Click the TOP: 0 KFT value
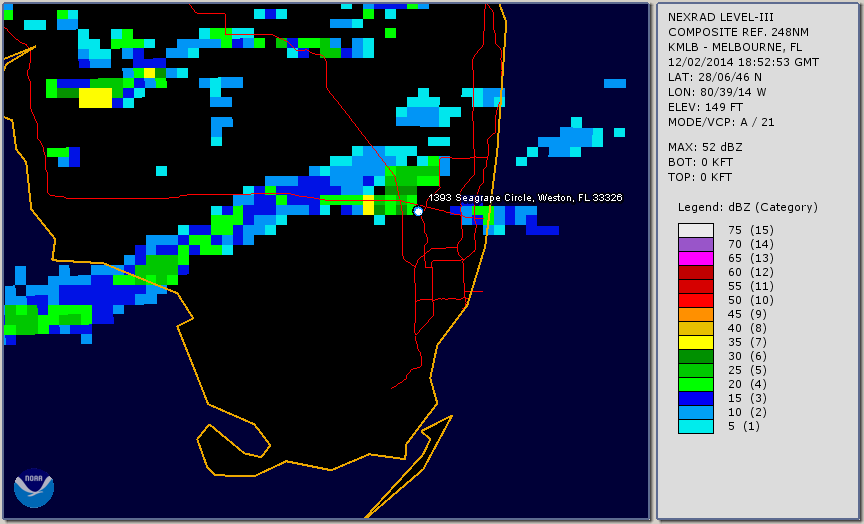This screenshot has height=524, width=864. 700,177
